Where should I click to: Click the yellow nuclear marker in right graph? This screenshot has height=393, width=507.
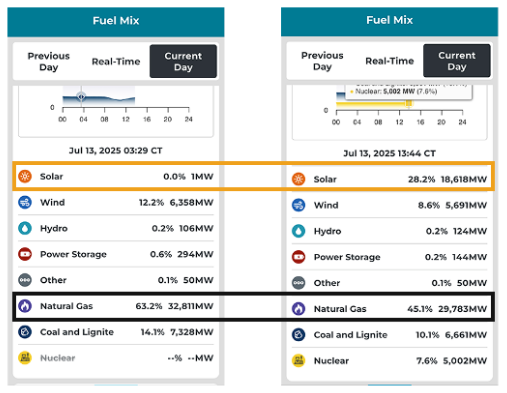[x=409, y=104]
